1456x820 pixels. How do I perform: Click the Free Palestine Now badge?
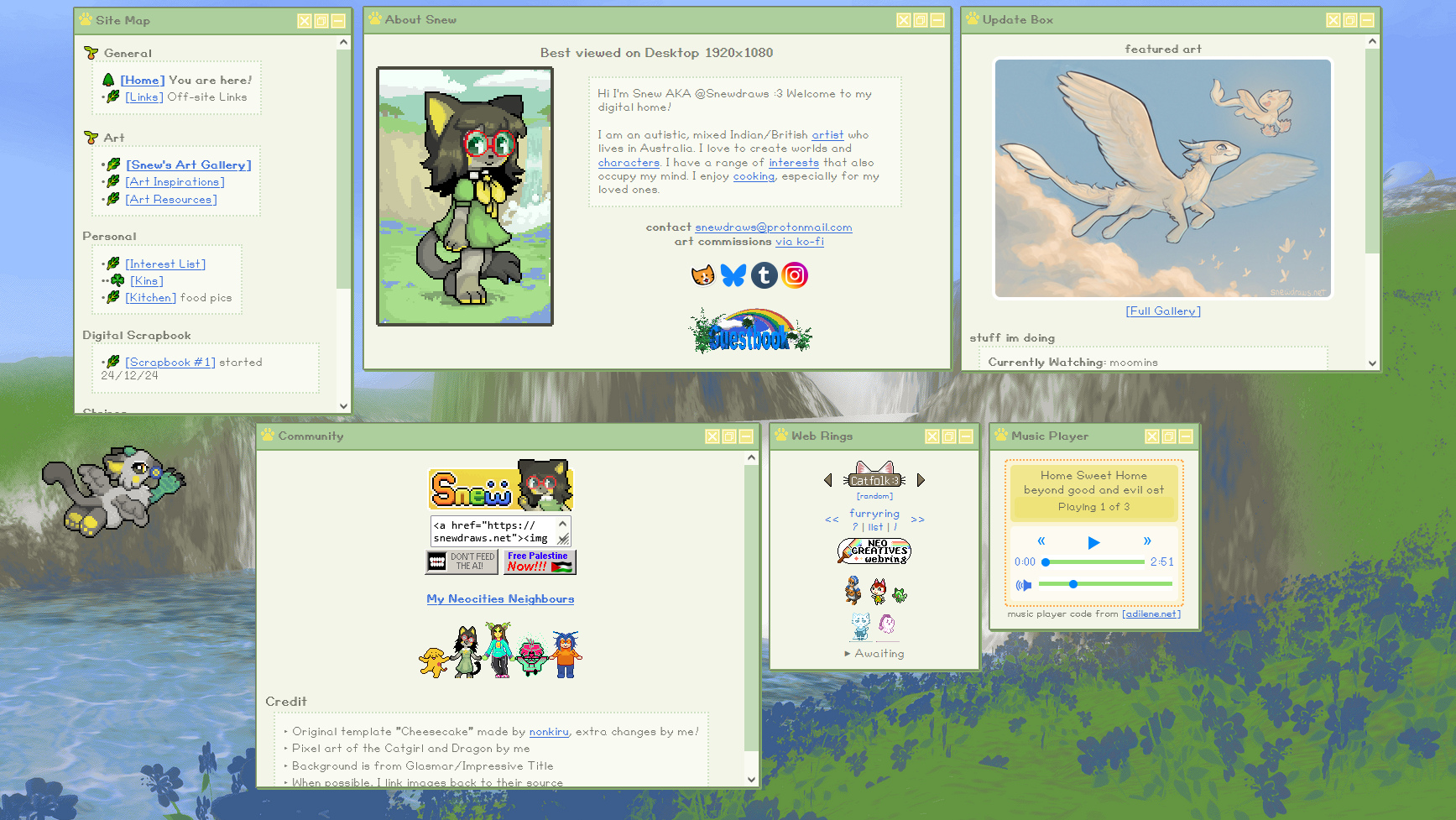click(x=540, y=561)
